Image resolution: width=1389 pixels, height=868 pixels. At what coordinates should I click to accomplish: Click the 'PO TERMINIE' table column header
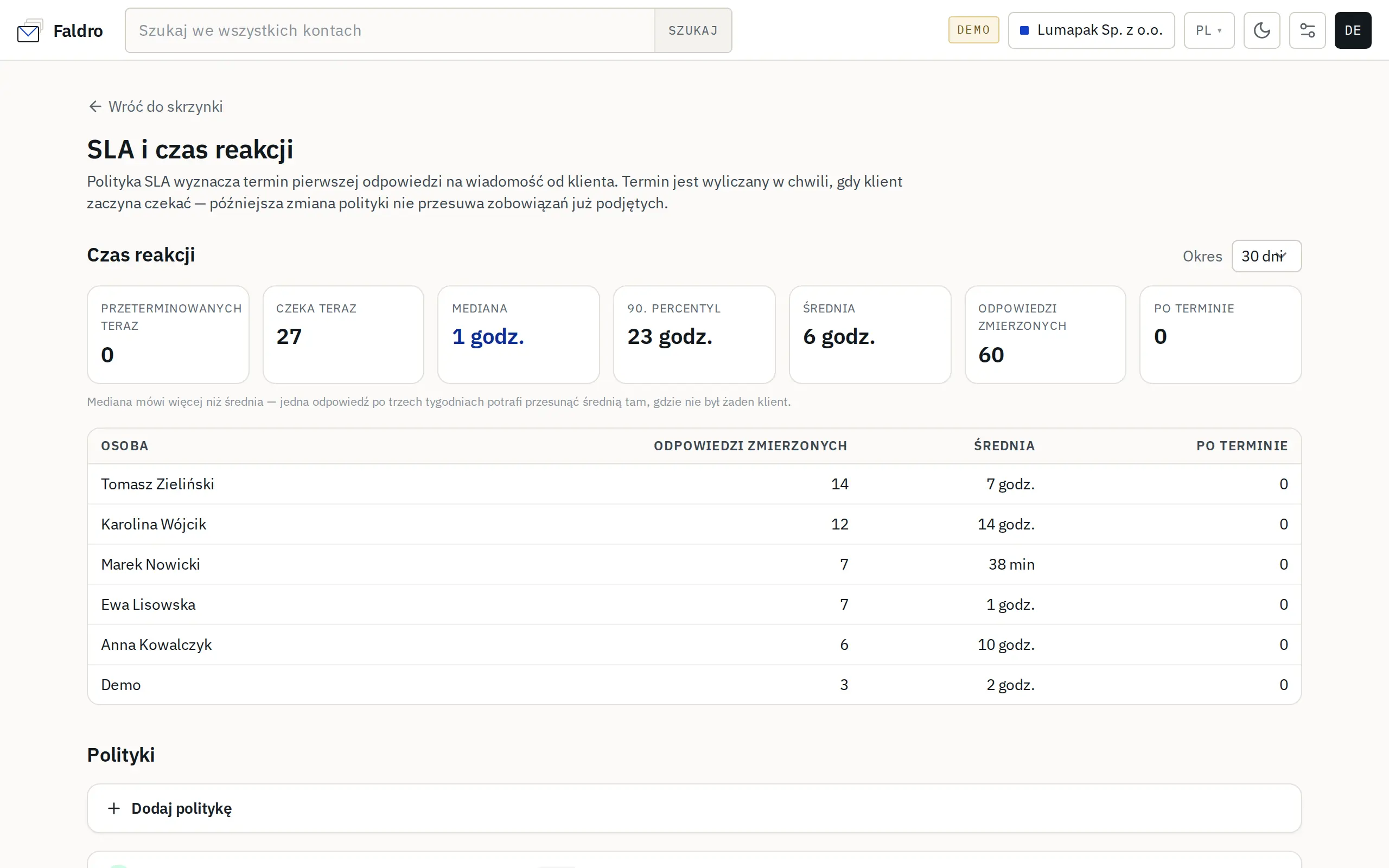(1242, 446)
